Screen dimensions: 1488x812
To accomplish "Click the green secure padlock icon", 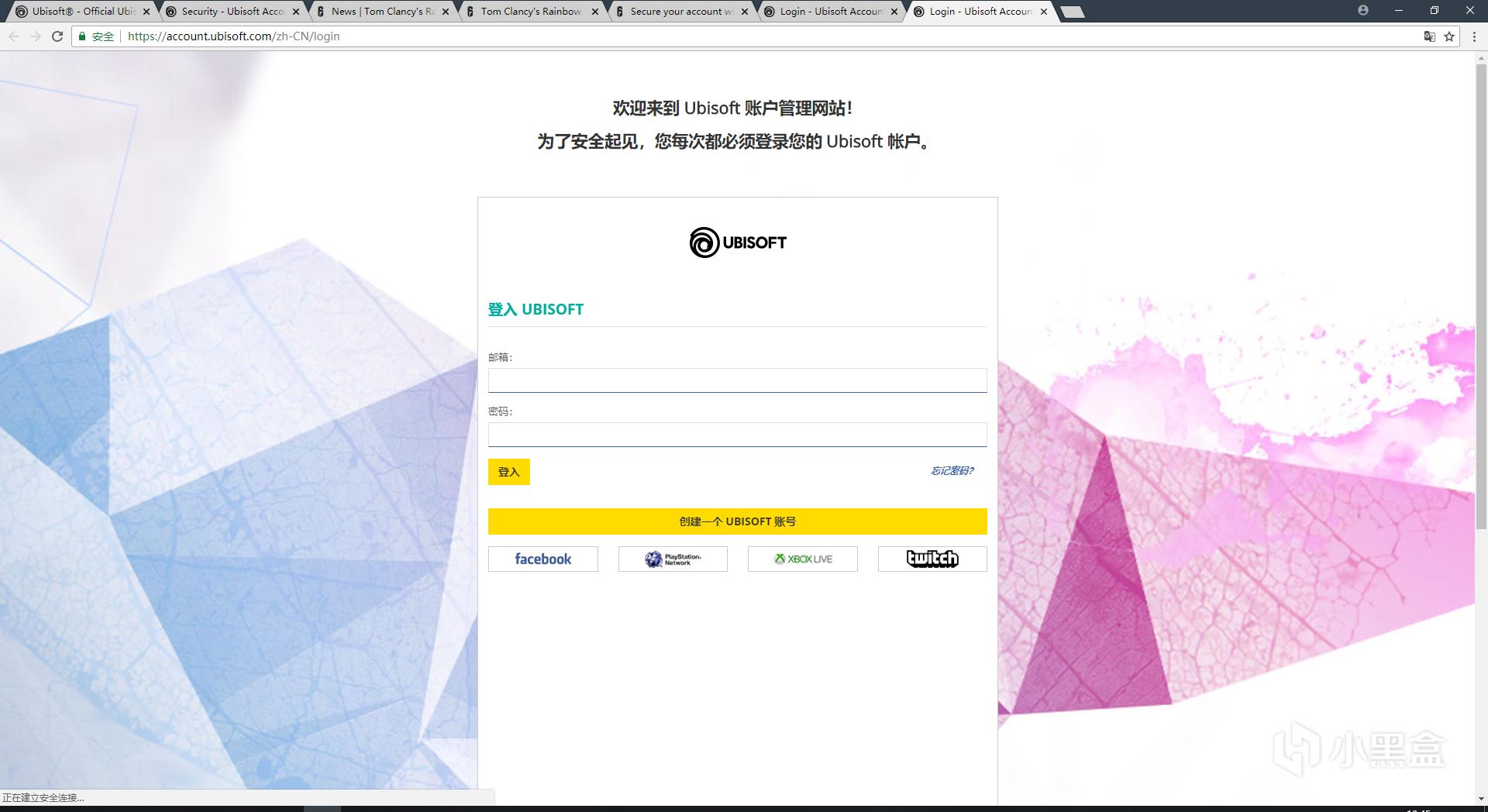I will pos(82,36).
